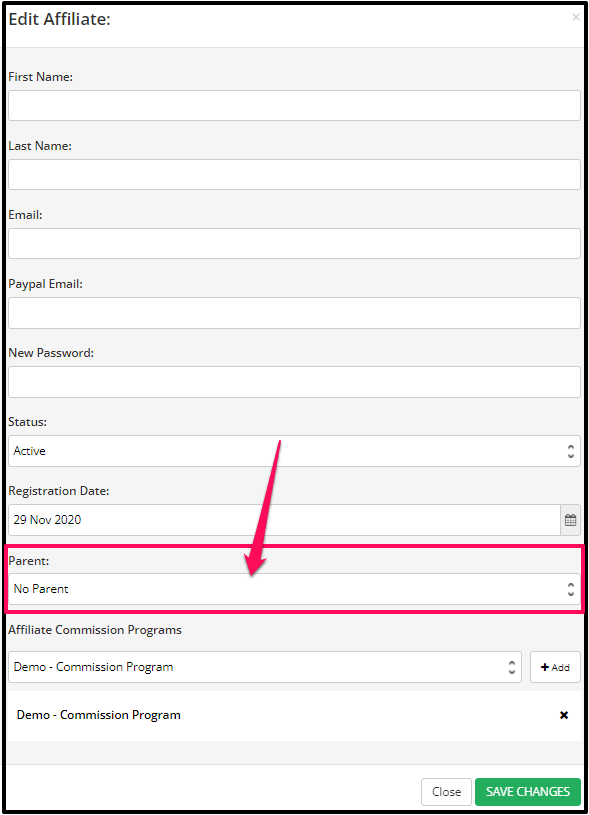Select the Email text field
Image resolution: width=589 pixels, height=815 pixels.
tap(294, 244)
